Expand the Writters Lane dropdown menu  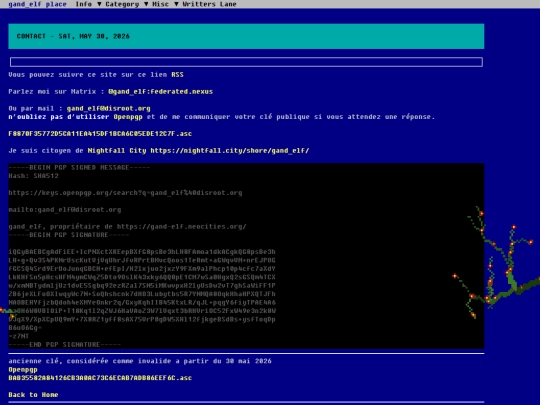(209, 4)
